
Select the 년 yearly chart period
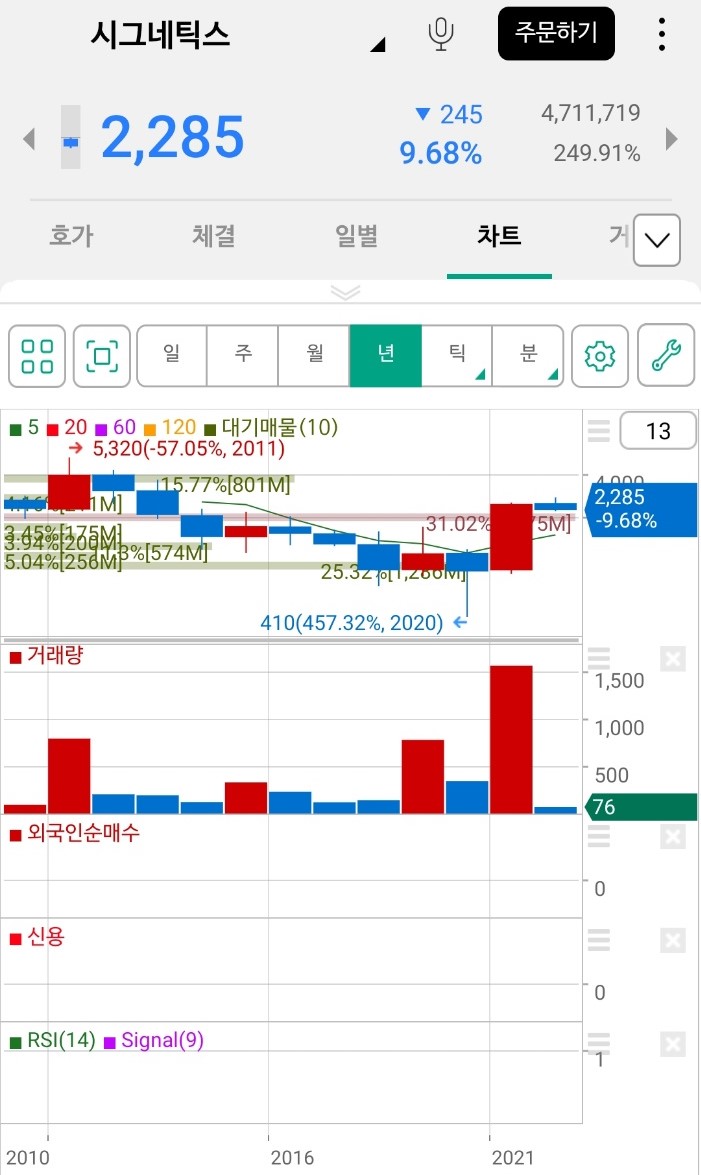tap(385, 356)
